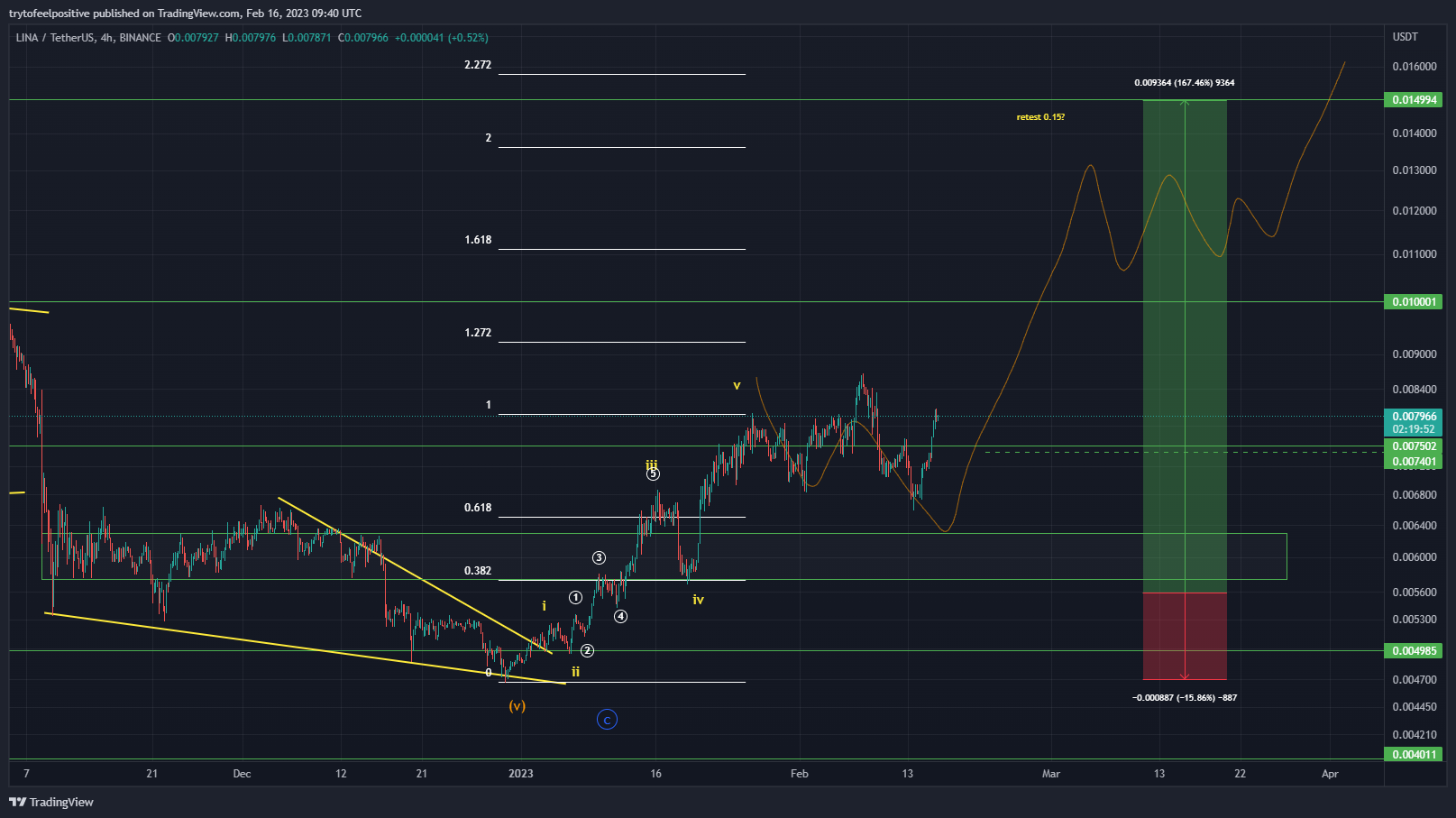
Task: Select the yellow wave label 'ii'
Action: click(x=575, y=672)
